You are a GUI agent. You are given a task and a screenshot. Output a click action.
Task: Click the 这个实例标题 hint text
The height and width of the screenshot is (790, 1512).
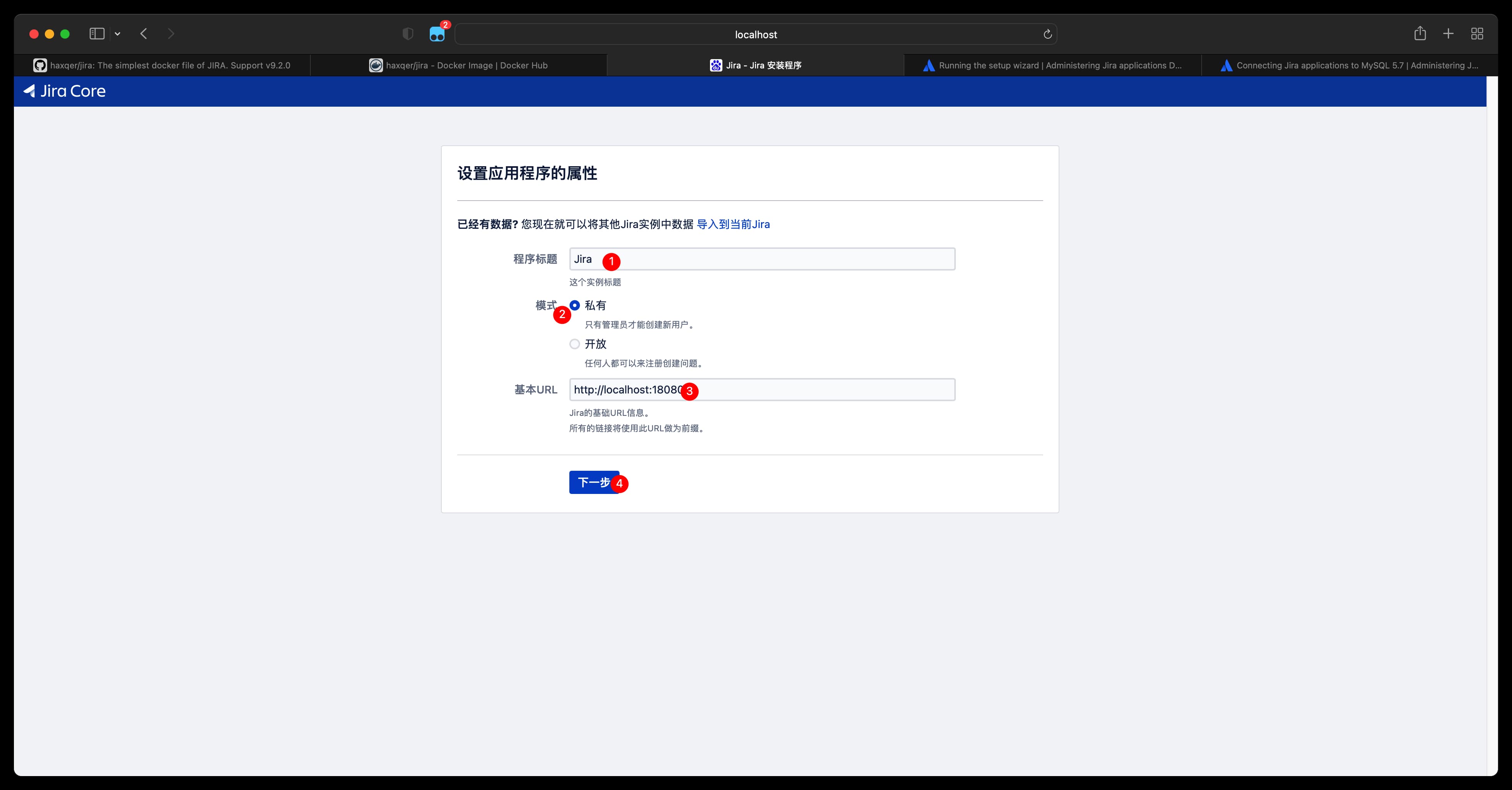point(595,282)
